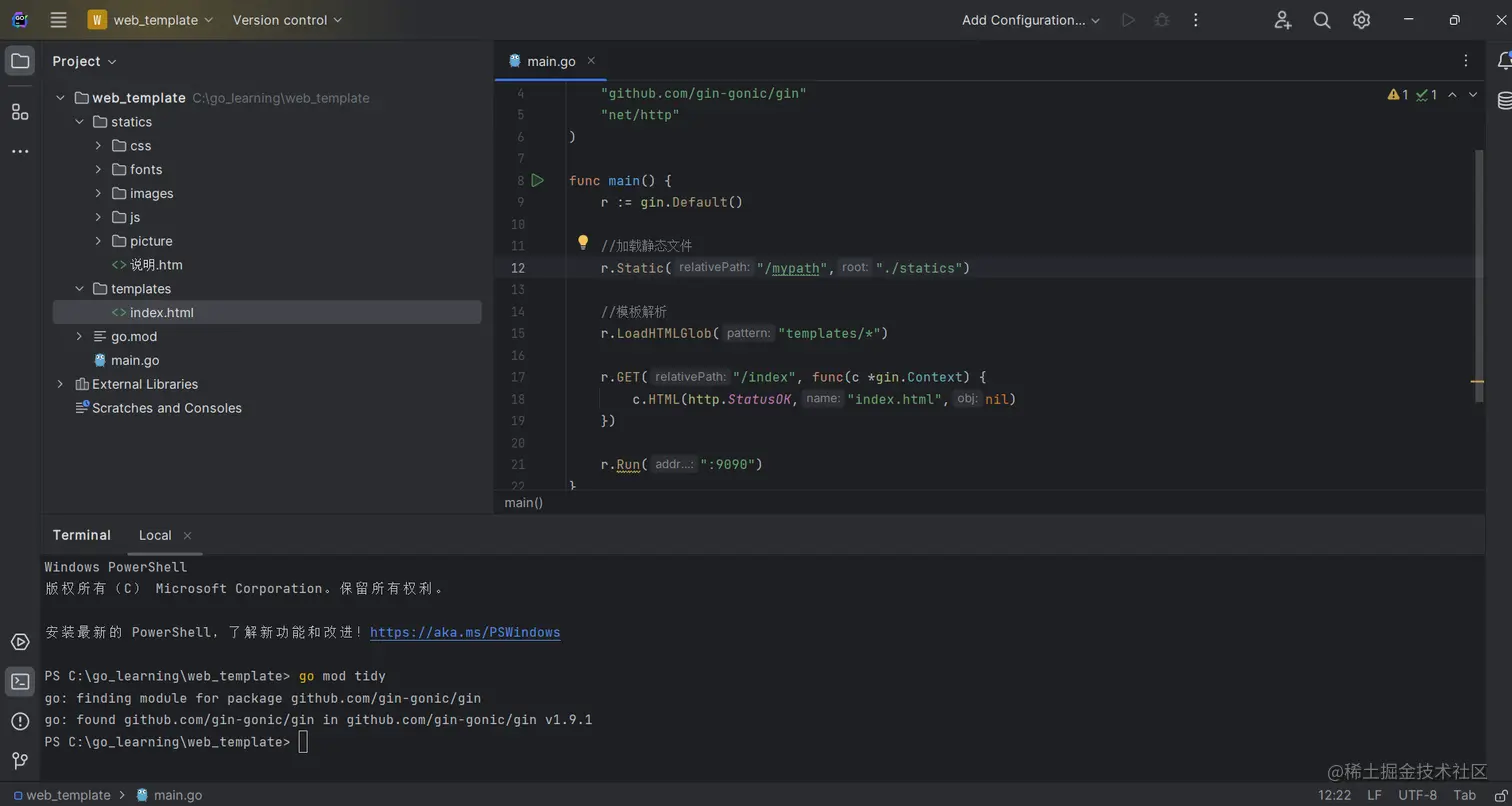Expand the fonts folder
The height and width of the screenshot is (806, 1512).
tap(98, 170)
